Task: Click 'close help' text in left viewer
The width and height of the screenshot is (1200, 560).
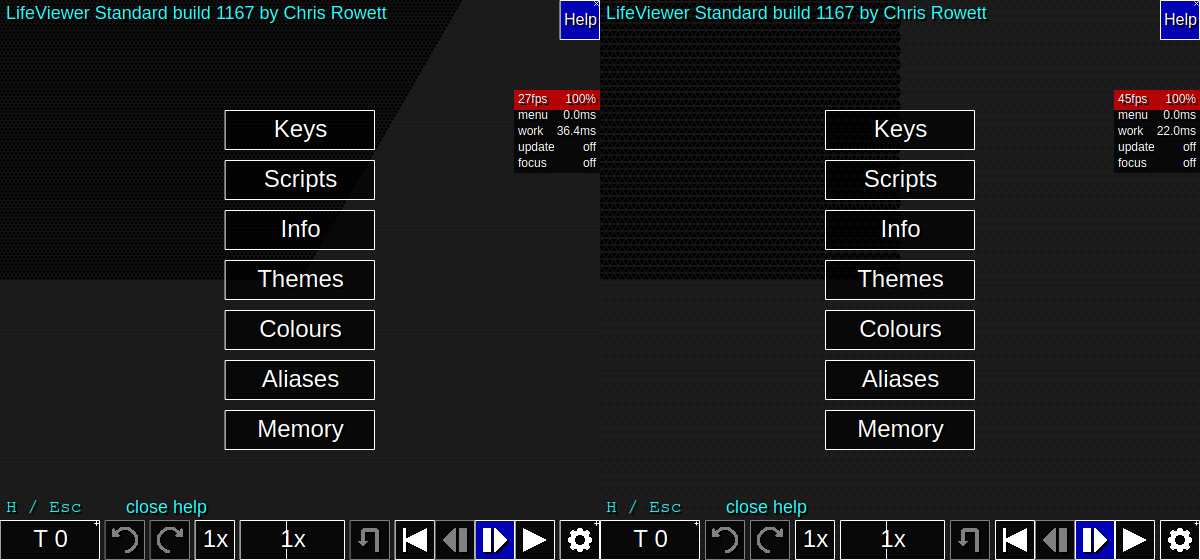Action: pos(166,507)
